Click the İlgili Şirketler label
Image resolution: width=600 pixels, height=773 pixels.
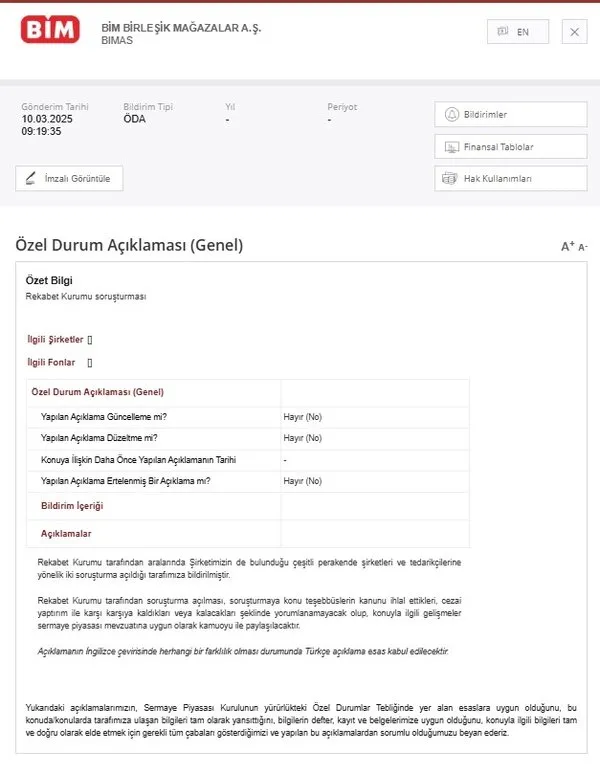pyautogui.click(x=55, y=339)
